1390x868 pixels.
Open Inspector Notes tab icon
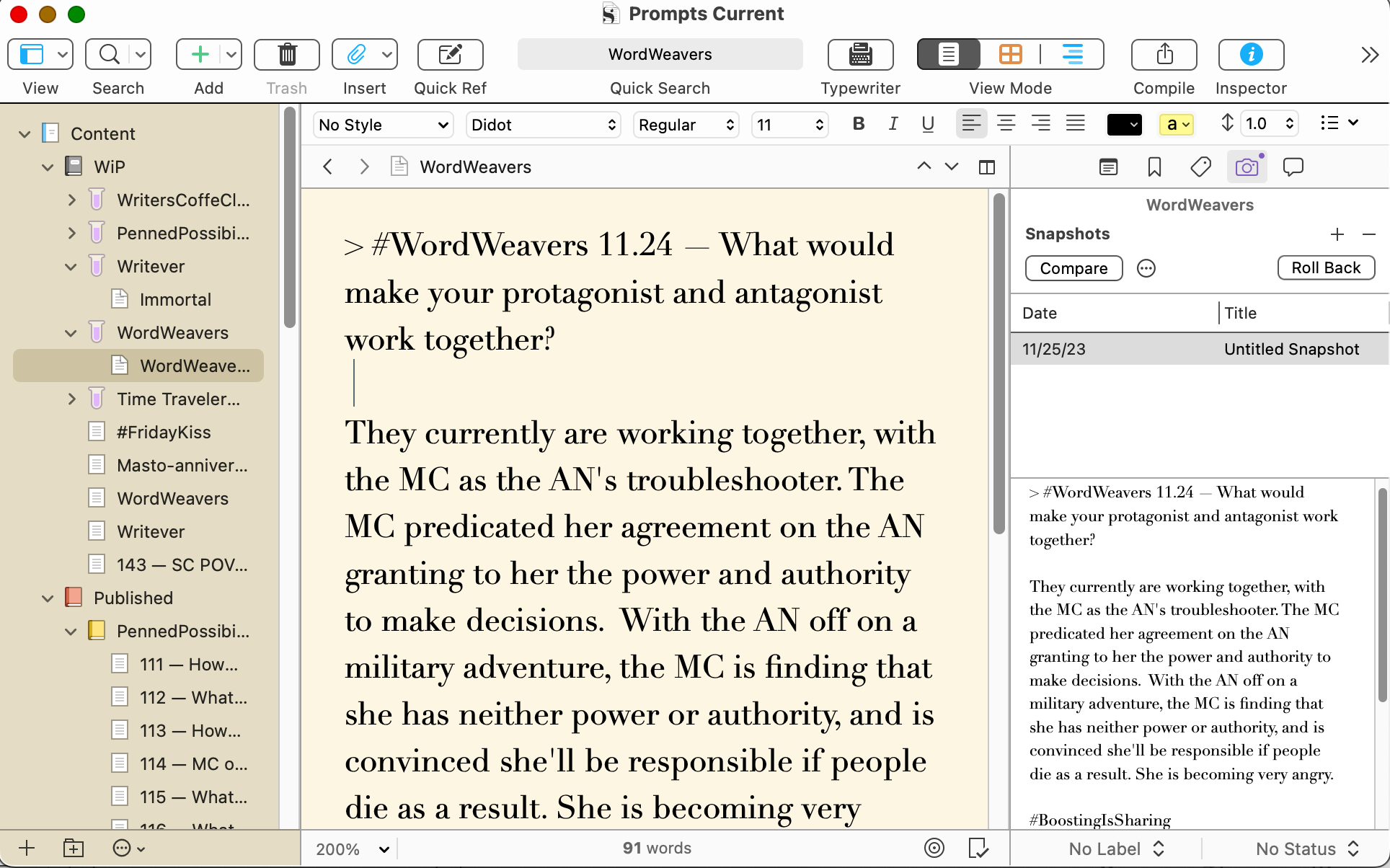[1108, 167]
